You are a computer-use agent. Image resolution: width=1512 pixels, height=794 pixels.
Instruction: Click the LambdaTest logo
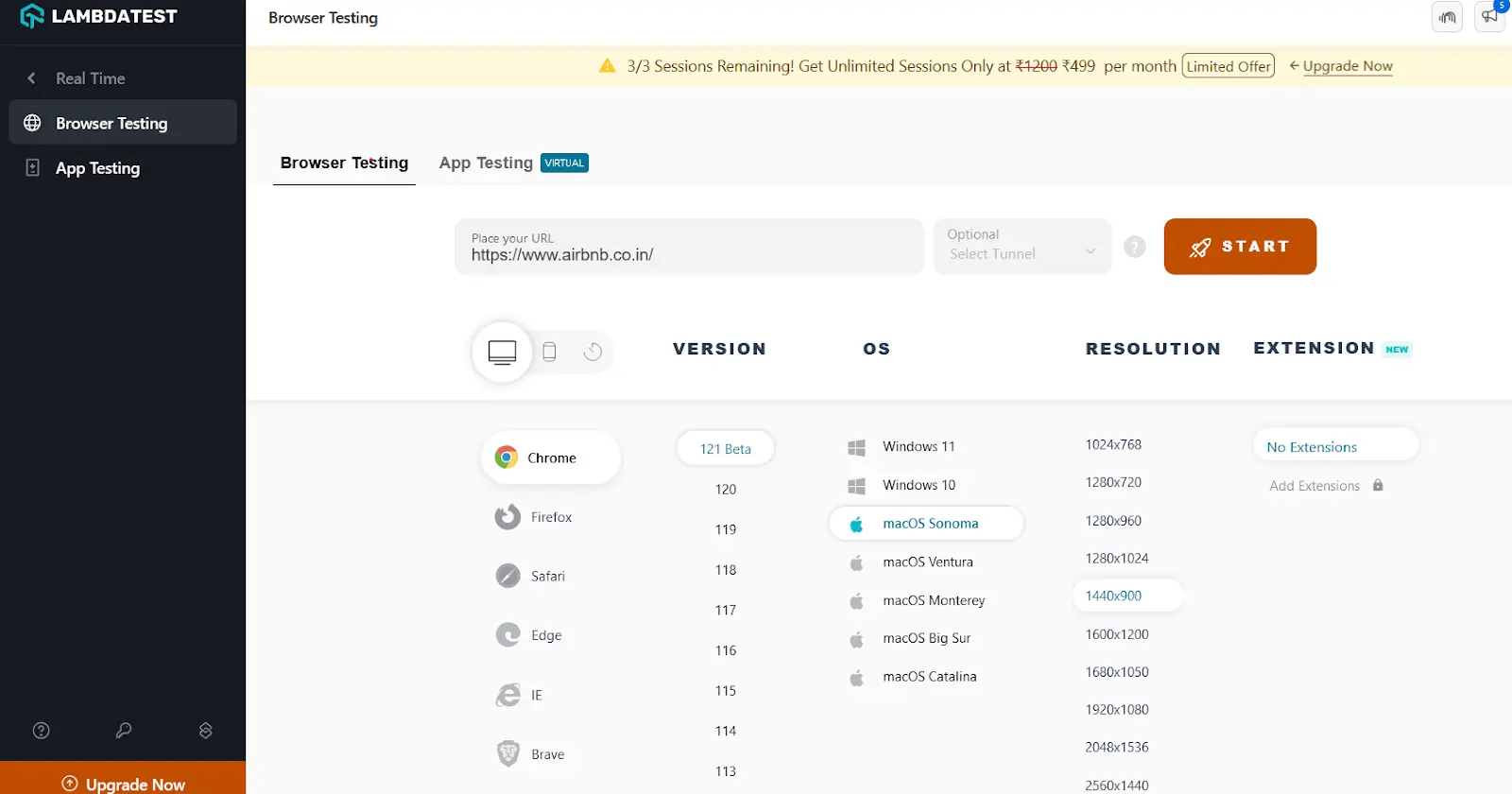pos(98,16)
